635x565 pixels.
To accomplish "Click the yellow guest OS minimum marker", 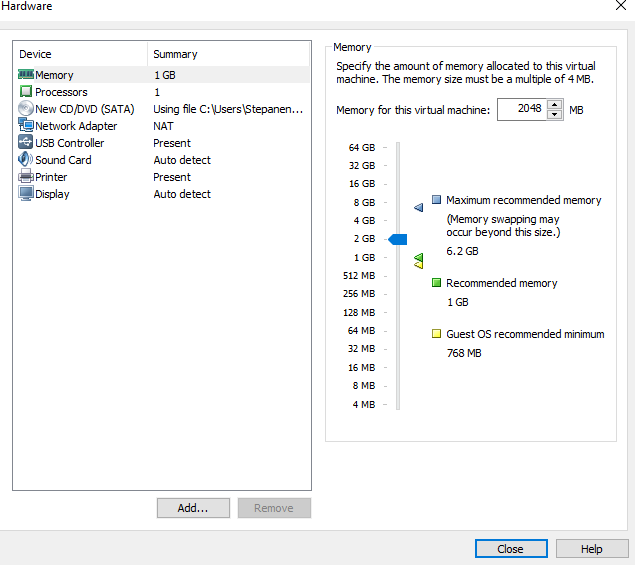I will [x=419, y=265].
